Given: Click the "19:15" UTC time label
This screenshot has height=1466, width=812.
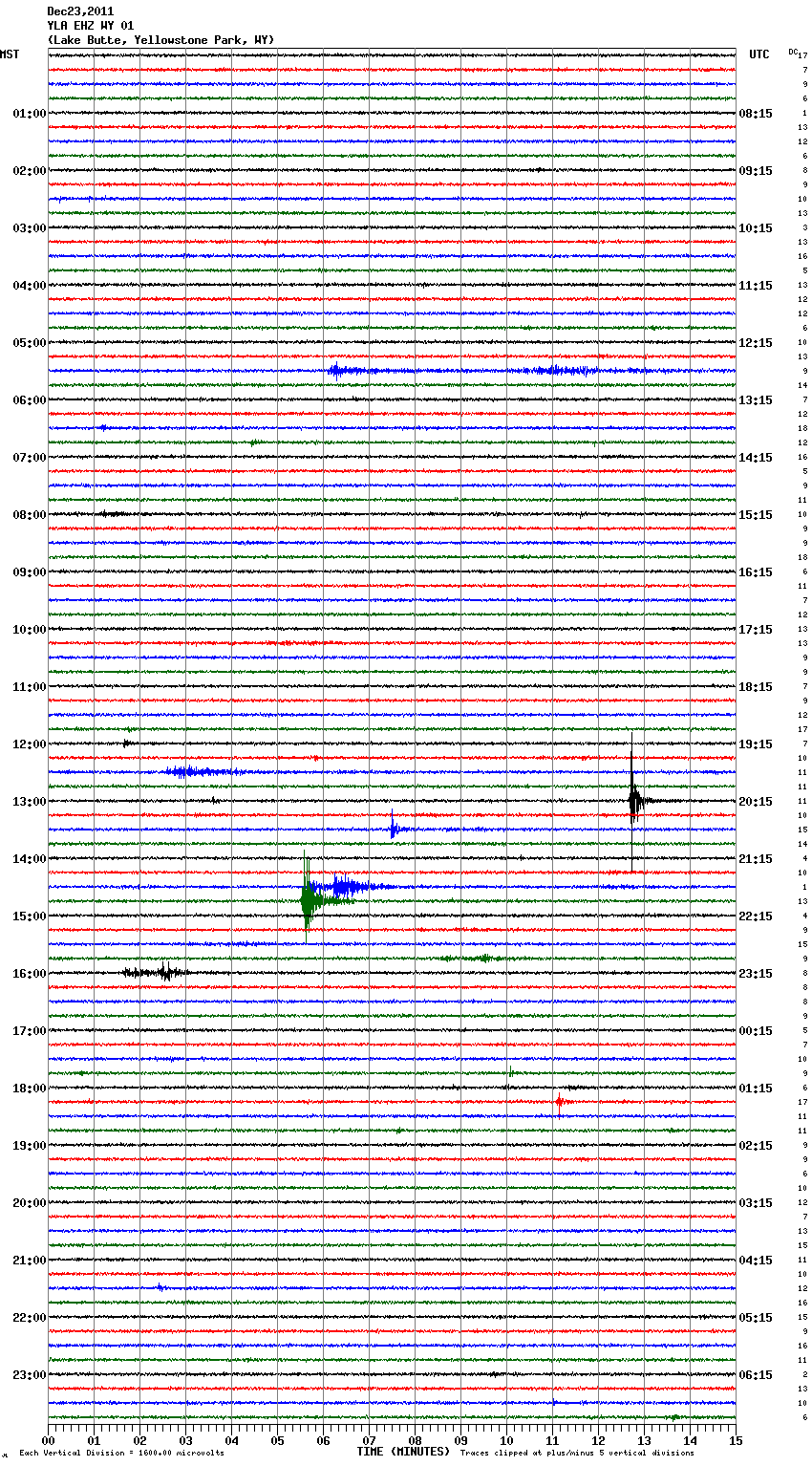Looking at the screenshot, I should tap(756, 744).
